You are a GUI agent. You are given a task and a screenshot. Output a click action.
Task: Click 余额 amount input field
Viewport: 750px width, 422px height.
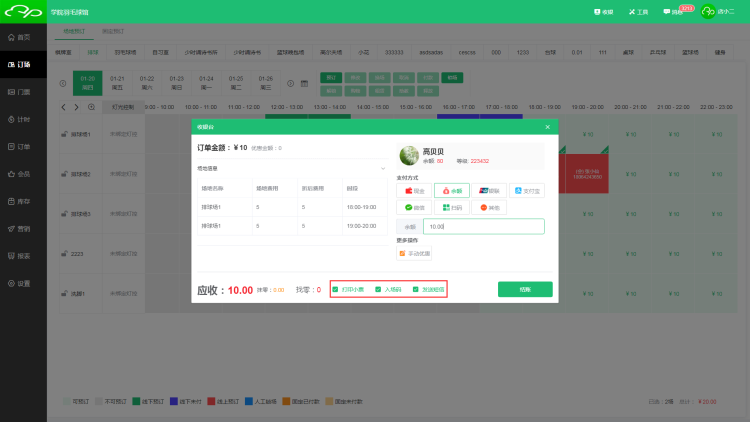tap(483, 227)
